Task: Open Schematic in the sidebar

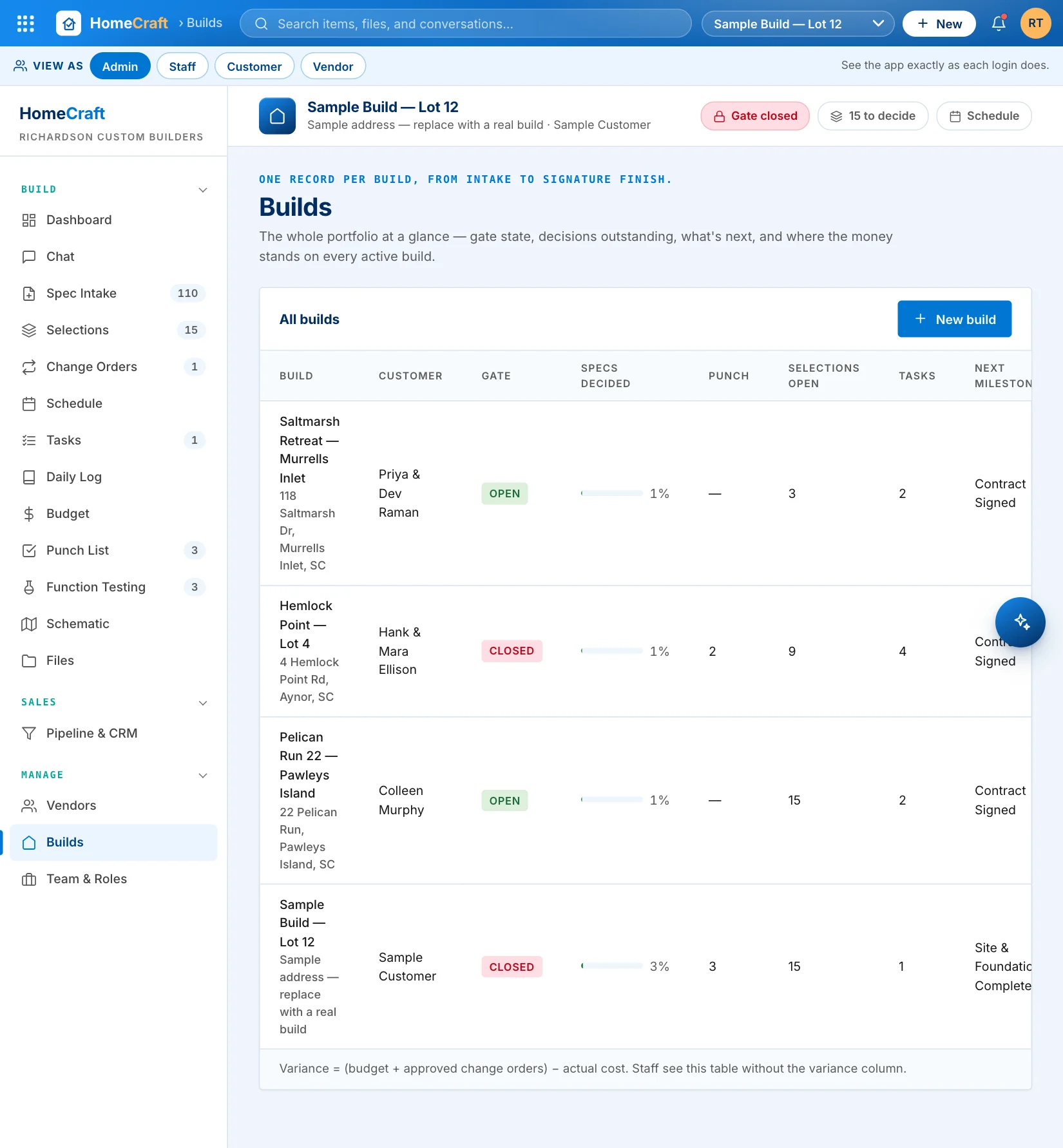Action: [113, 624]
